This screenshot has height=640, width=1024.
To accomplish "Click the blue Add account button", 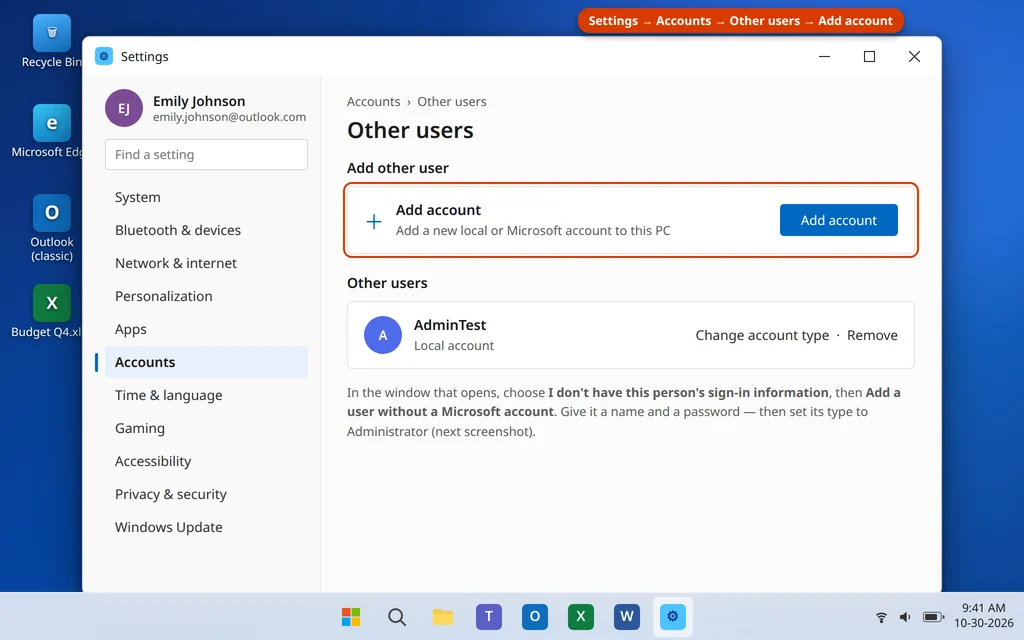I will [839, 220].
